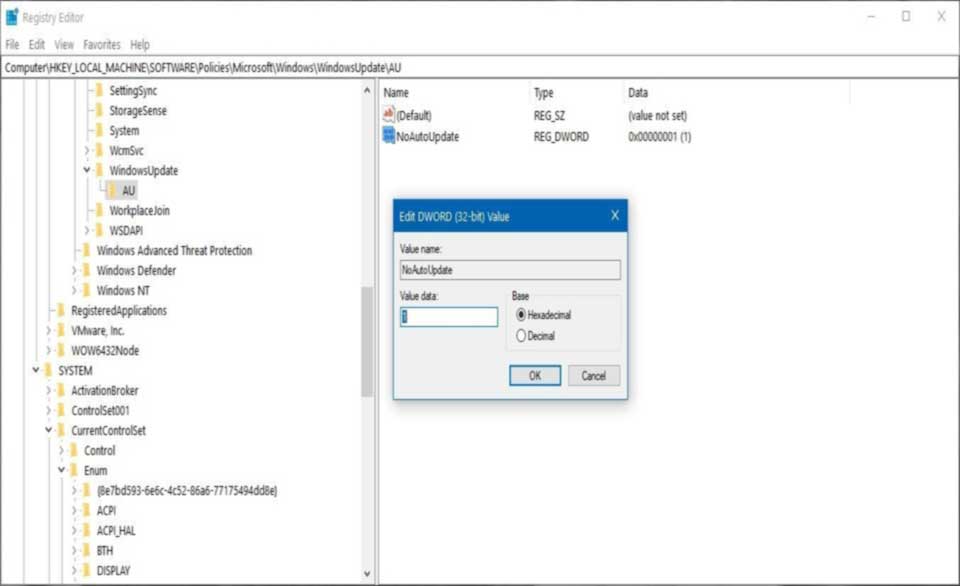Select the Decimal base radio button

point(521,336)
